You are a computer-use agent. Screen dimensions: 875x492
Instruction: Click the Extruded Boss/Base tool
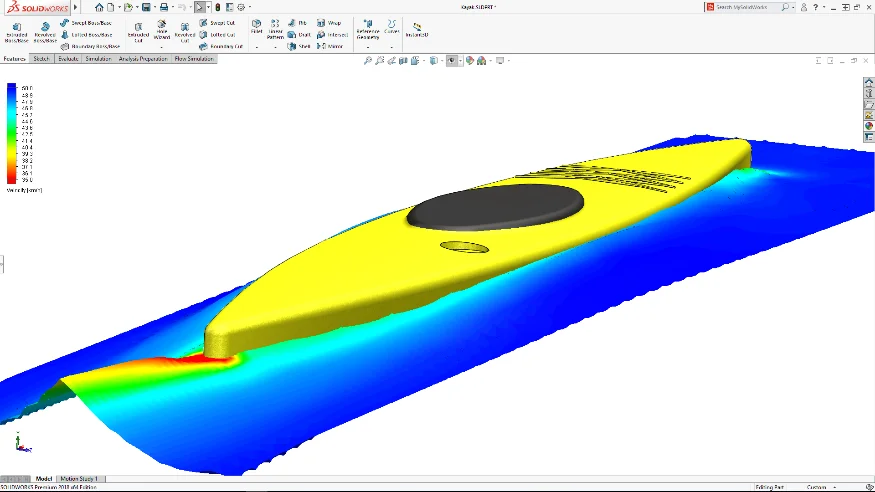17,31
